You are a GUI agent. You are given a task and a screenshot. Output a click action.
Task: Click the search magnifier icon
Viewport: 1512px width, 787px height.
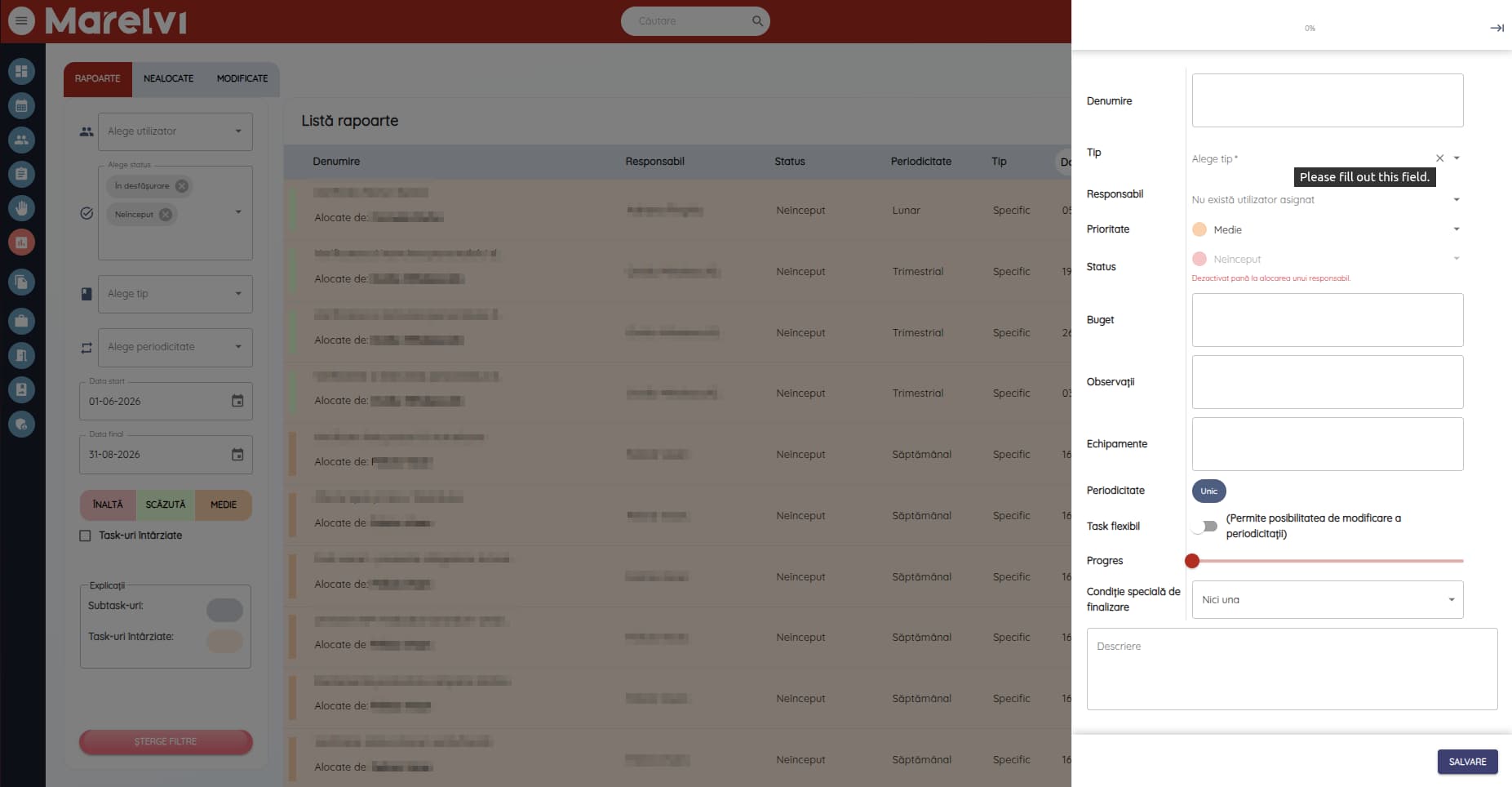pyautogui.click(x=757, y=21)
